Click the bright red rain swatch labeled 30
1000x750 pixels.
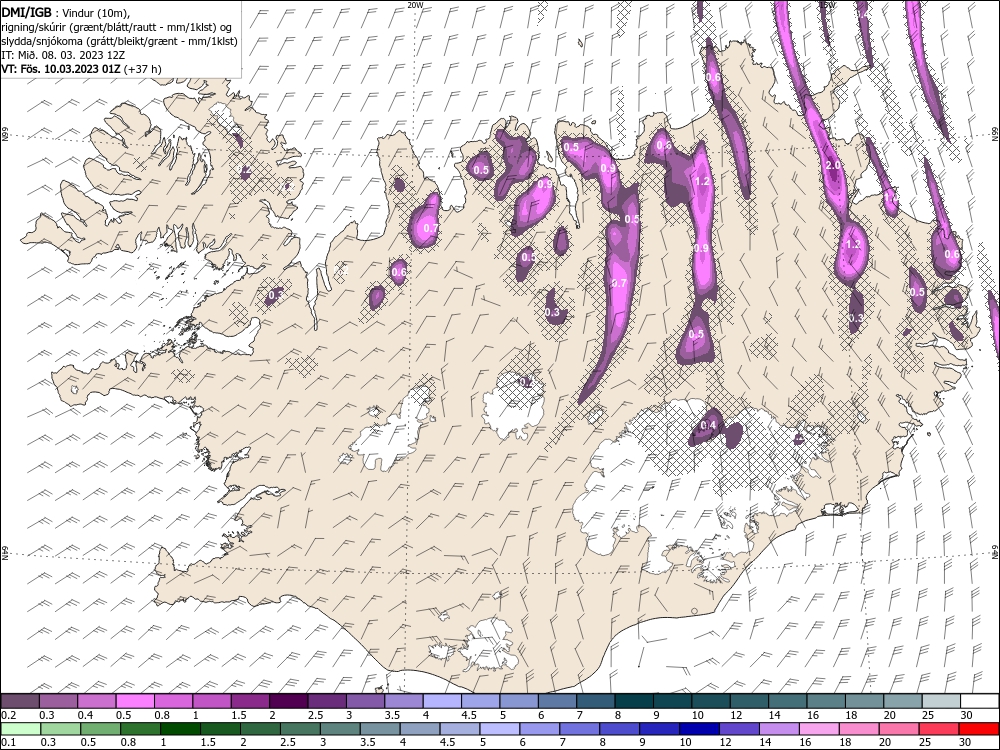point(980,729)
